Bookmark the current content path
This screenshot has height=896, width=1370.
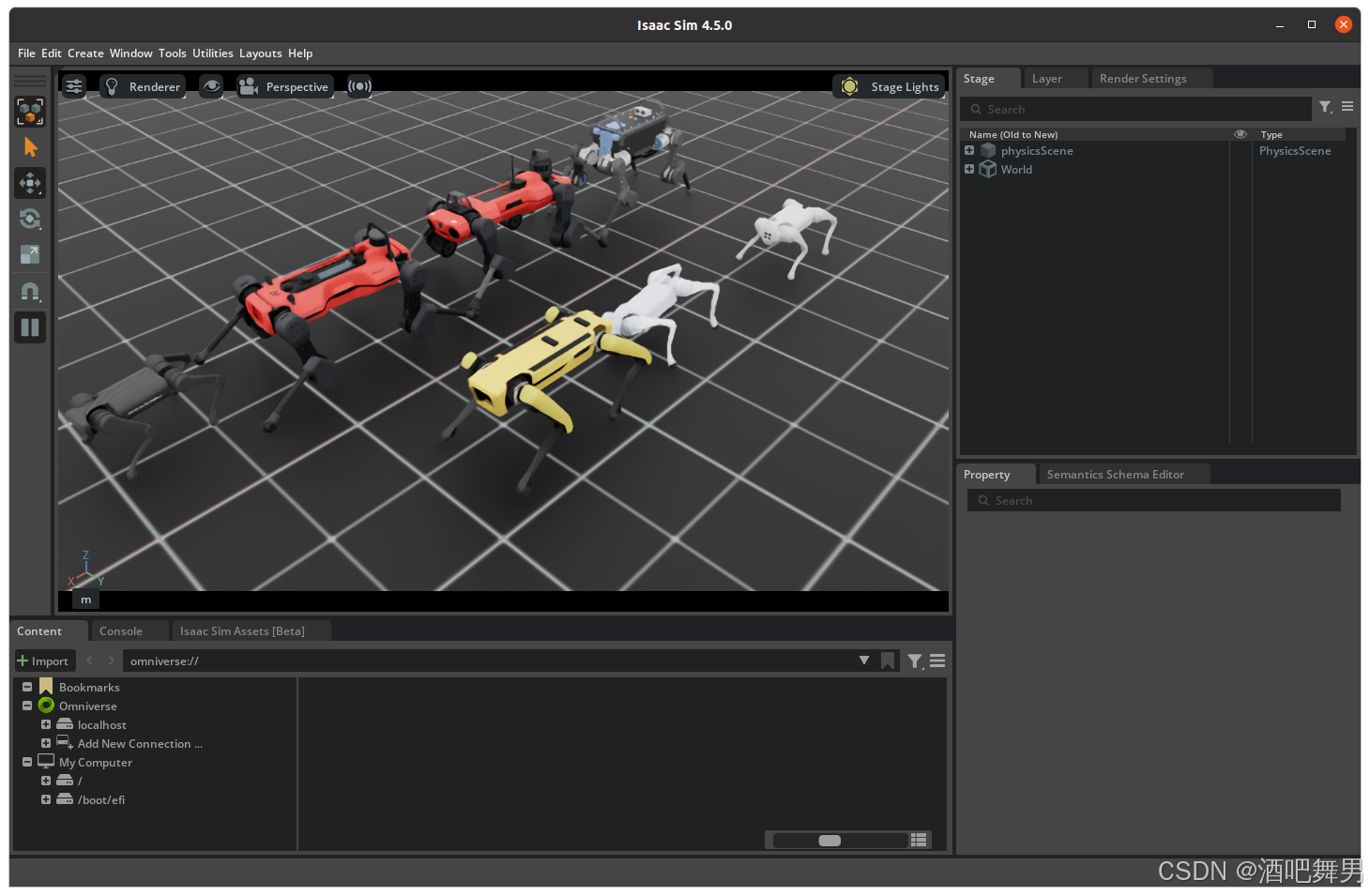point(888,661)
